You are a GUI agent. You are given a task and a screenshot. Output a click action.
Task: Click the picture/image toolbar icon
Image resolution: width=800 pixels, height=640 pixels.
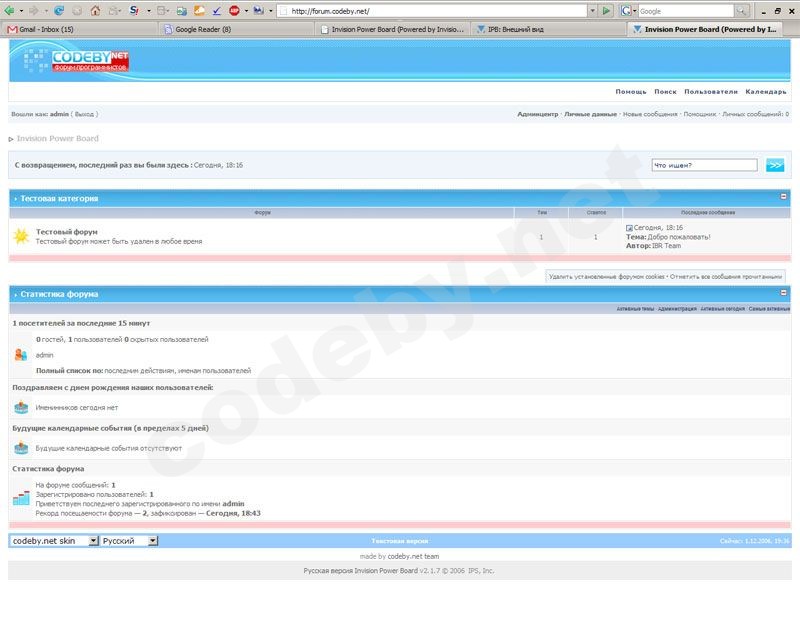tap(182, 10)
